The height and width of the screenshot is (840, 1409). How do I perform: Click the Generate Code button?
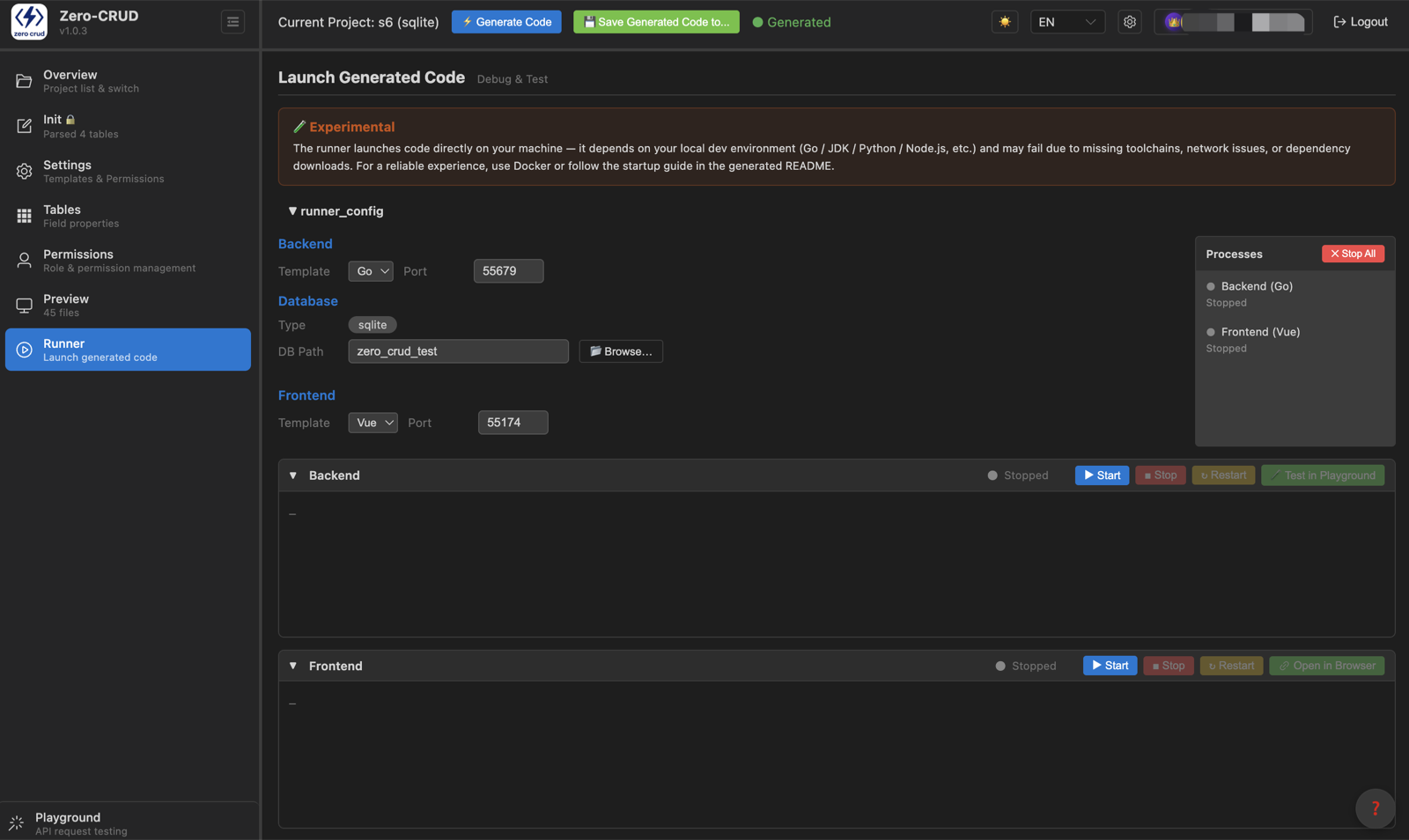[506, 22]
